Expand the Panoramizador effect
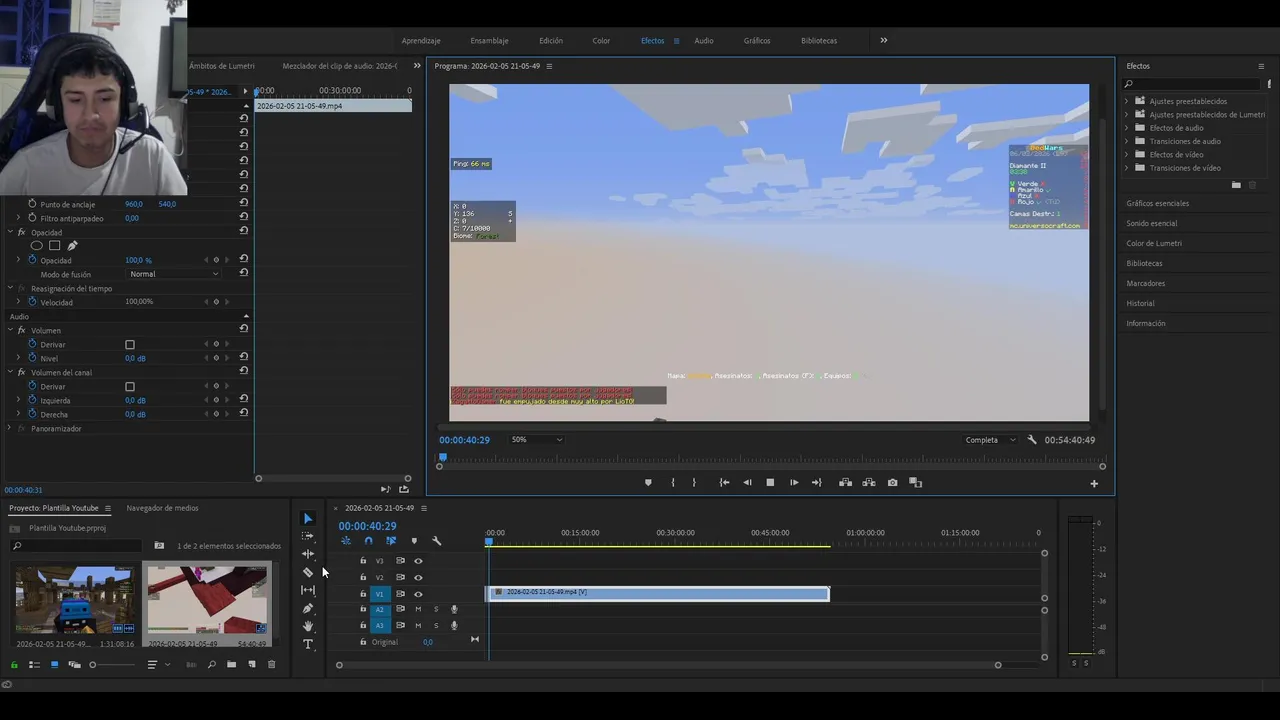 pyautogui.click(x=9, y=429)
